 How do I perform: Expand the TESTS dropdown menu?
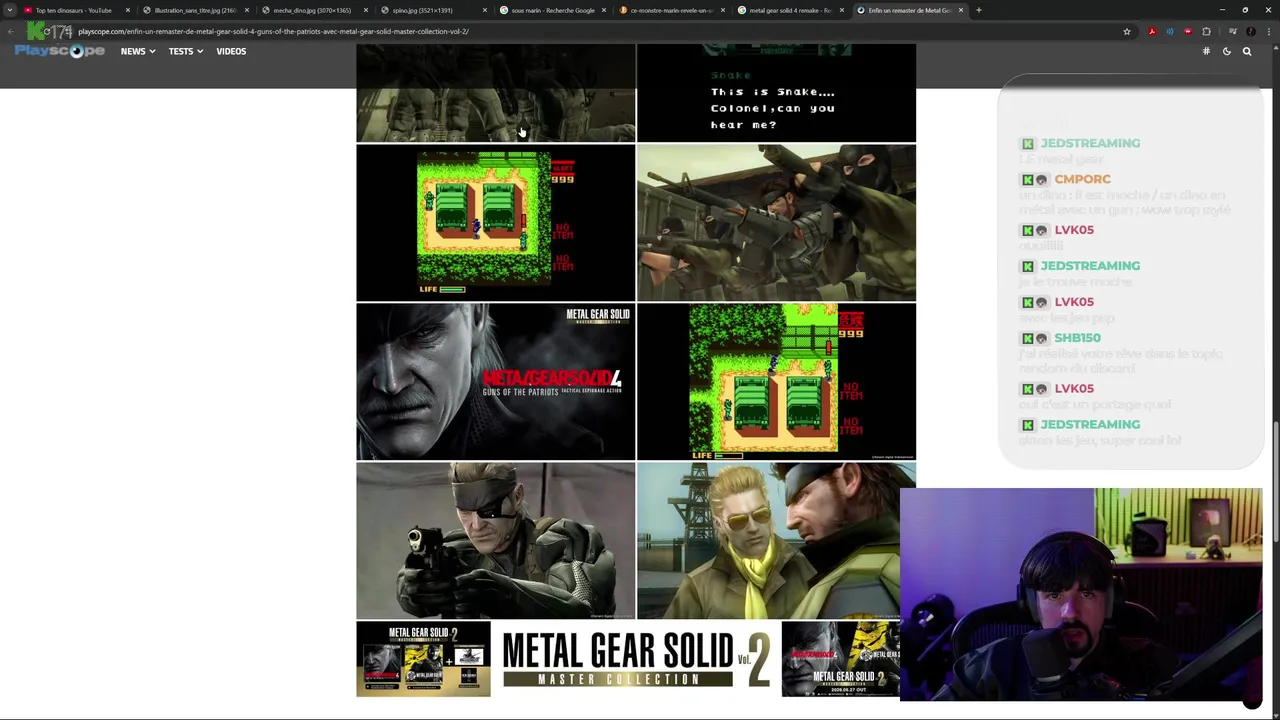coord(185,51)
